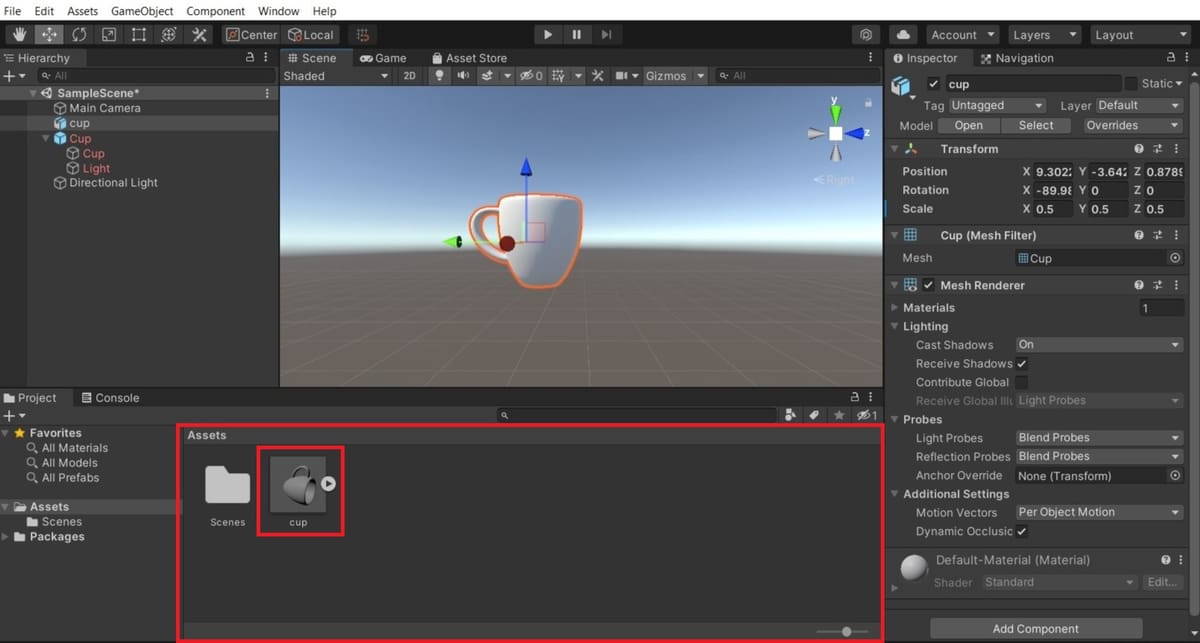Uncheck Receive Shadows checkbox
Image resolution: width=1200 pixels, height=643 pixels.
pos(1022,364)
